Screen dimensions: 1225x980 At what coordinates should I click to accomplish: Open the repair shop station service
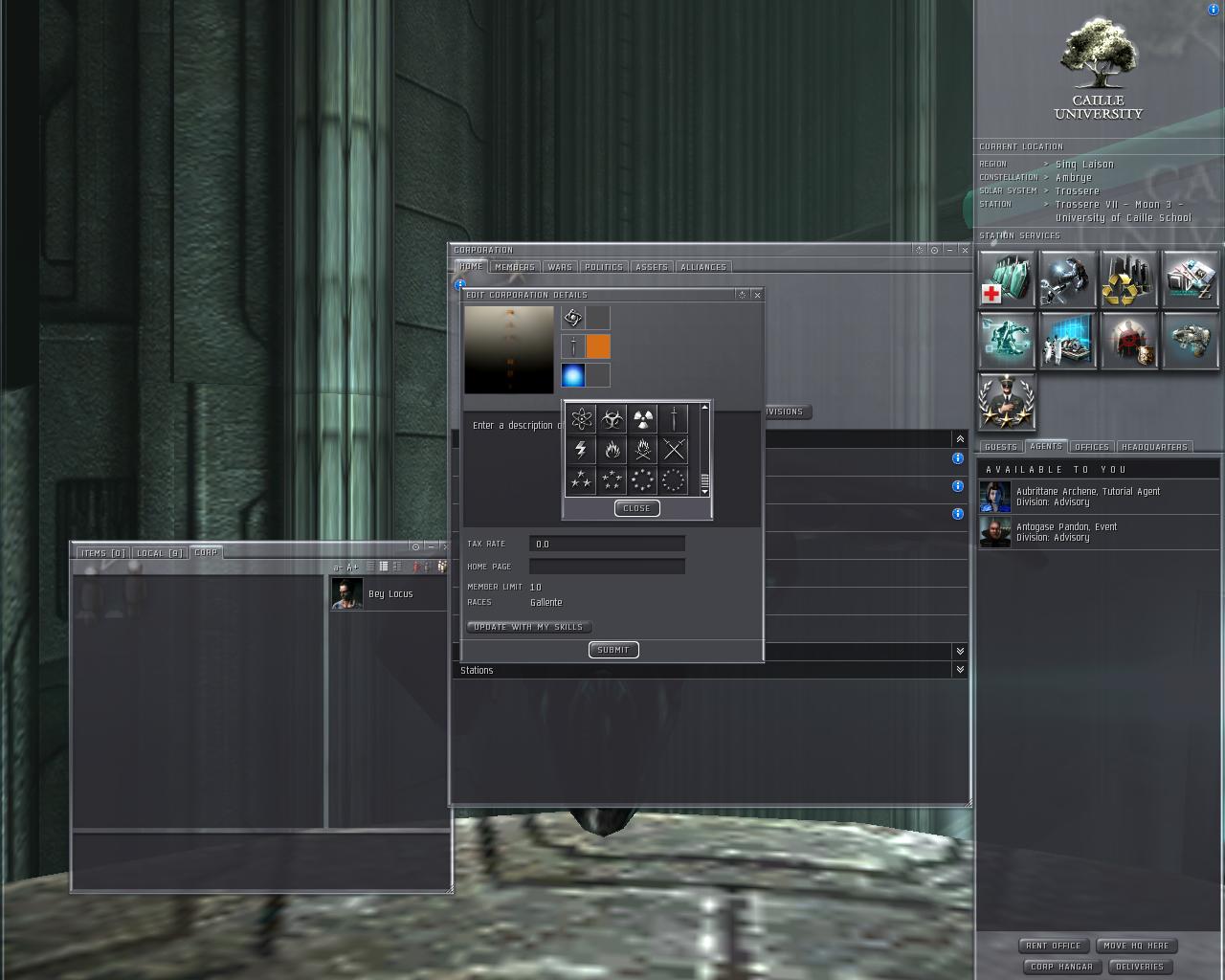point(1068,279)
